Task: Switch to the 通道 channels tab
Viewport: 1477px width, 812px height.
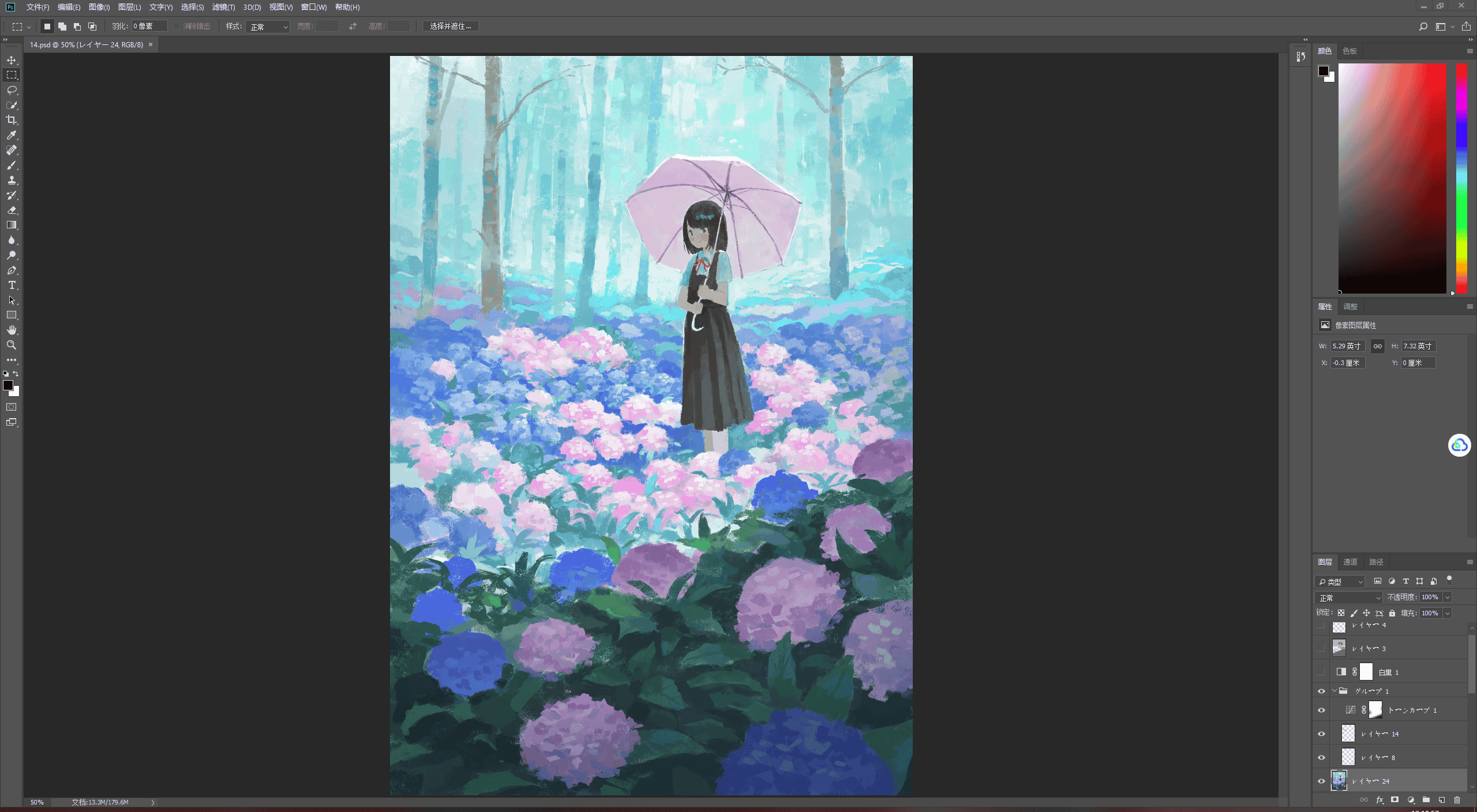Action: point(1349,562)
